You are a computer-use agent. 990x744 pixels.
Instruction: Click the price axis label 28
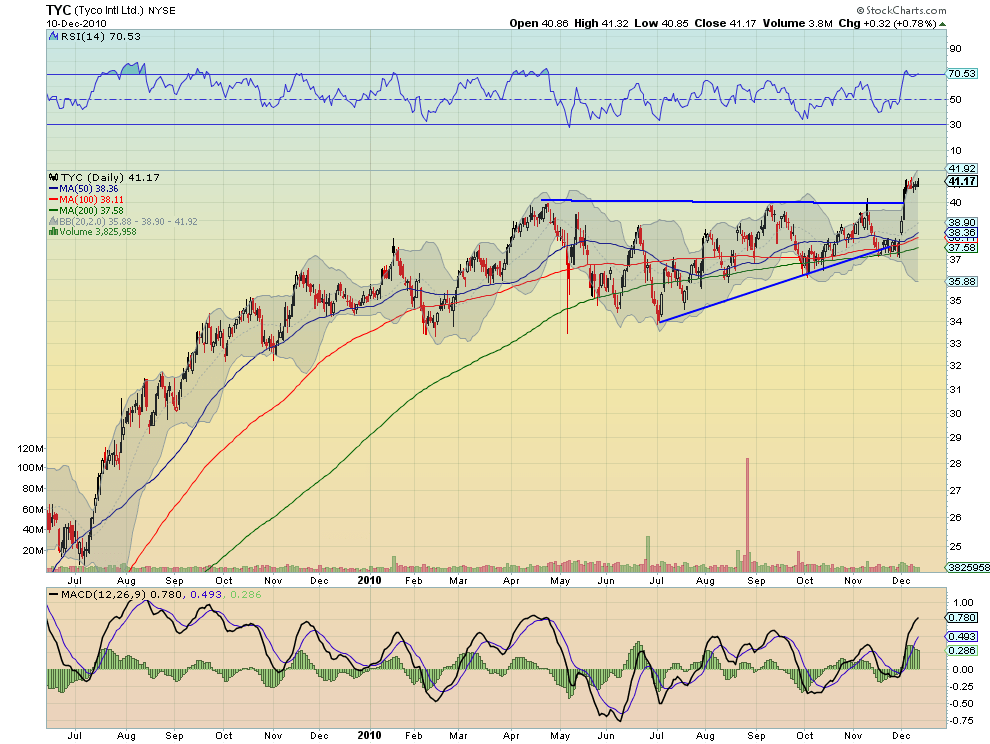click(x=955, y=464)
